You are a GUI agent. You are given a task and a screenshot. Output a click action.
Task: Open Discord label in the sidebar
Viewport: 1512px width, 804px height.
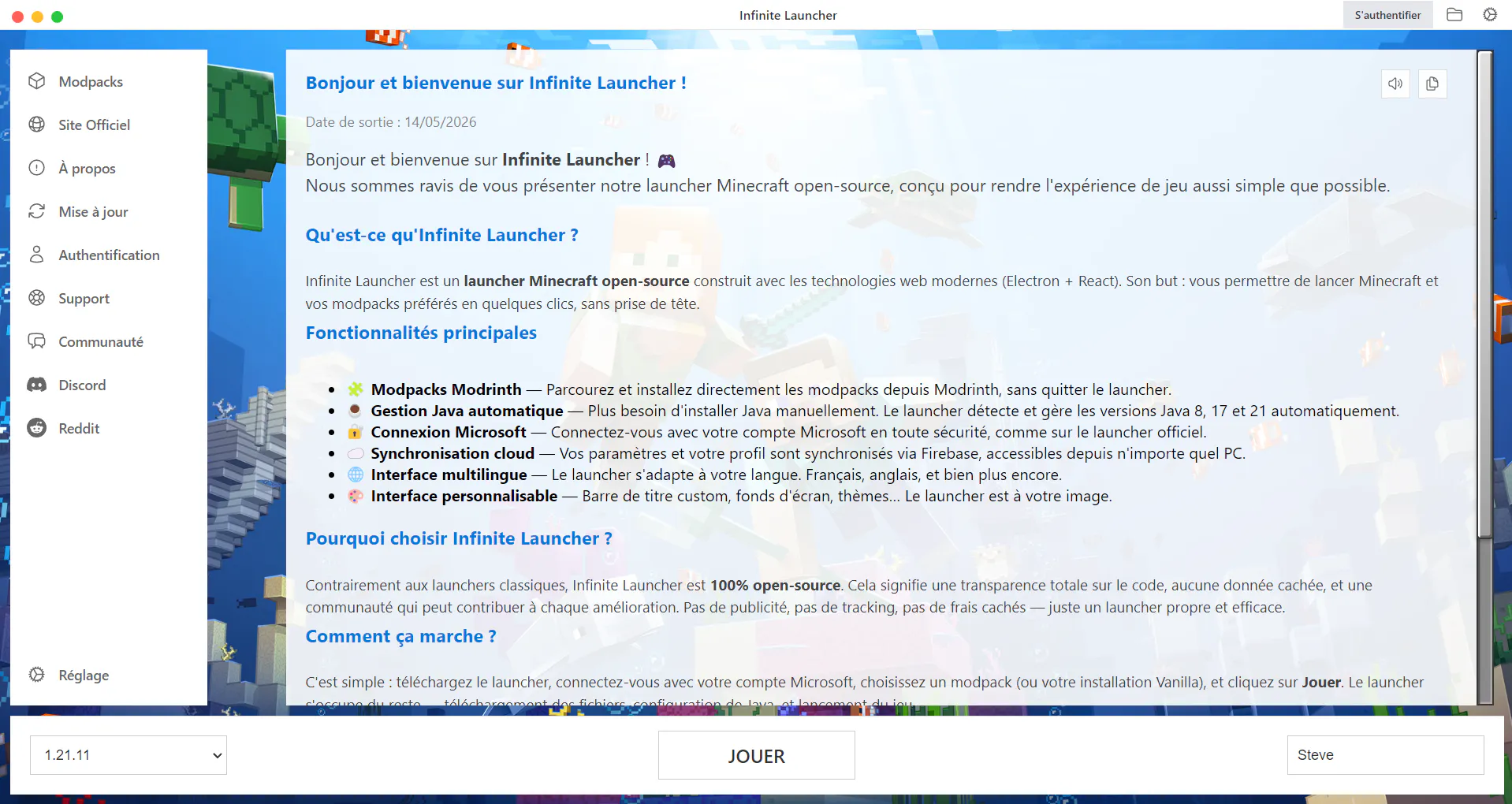pos(82,385)
